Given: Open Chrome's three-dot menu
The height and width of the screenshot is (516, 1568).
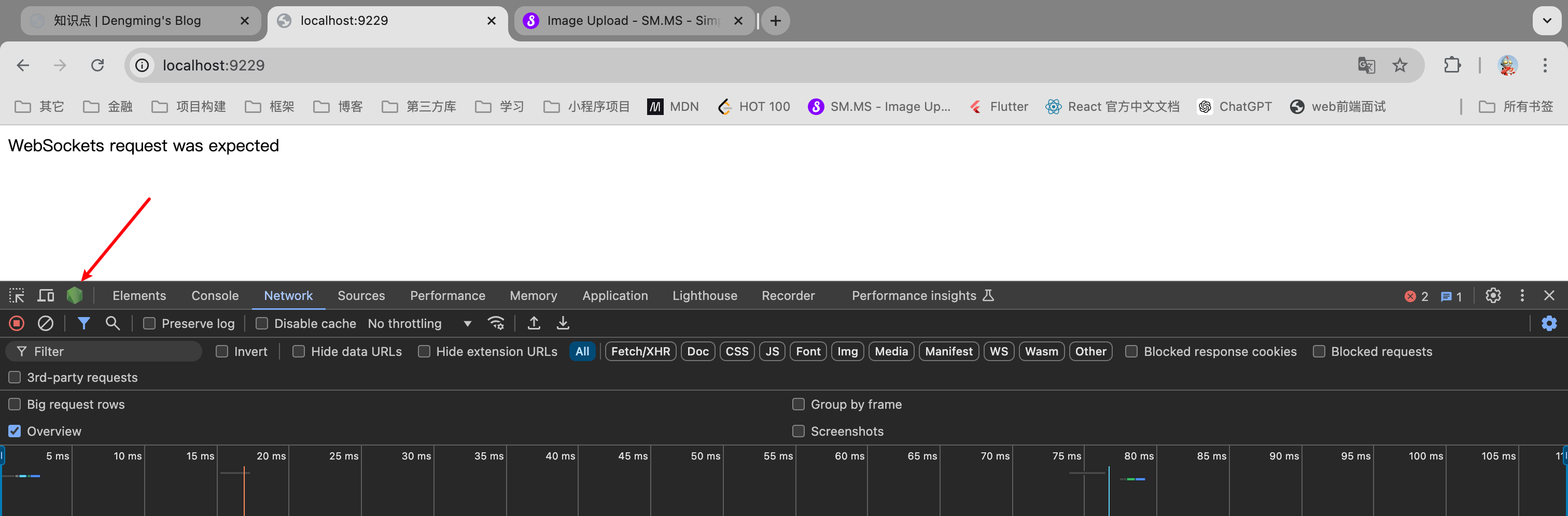Looking at the screenshot, I should point(1545,65).
